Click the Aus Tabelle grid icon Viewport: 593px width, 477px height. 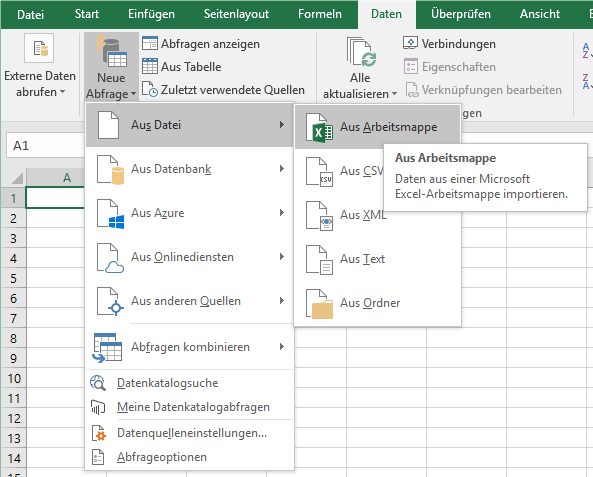click(150, 67)
